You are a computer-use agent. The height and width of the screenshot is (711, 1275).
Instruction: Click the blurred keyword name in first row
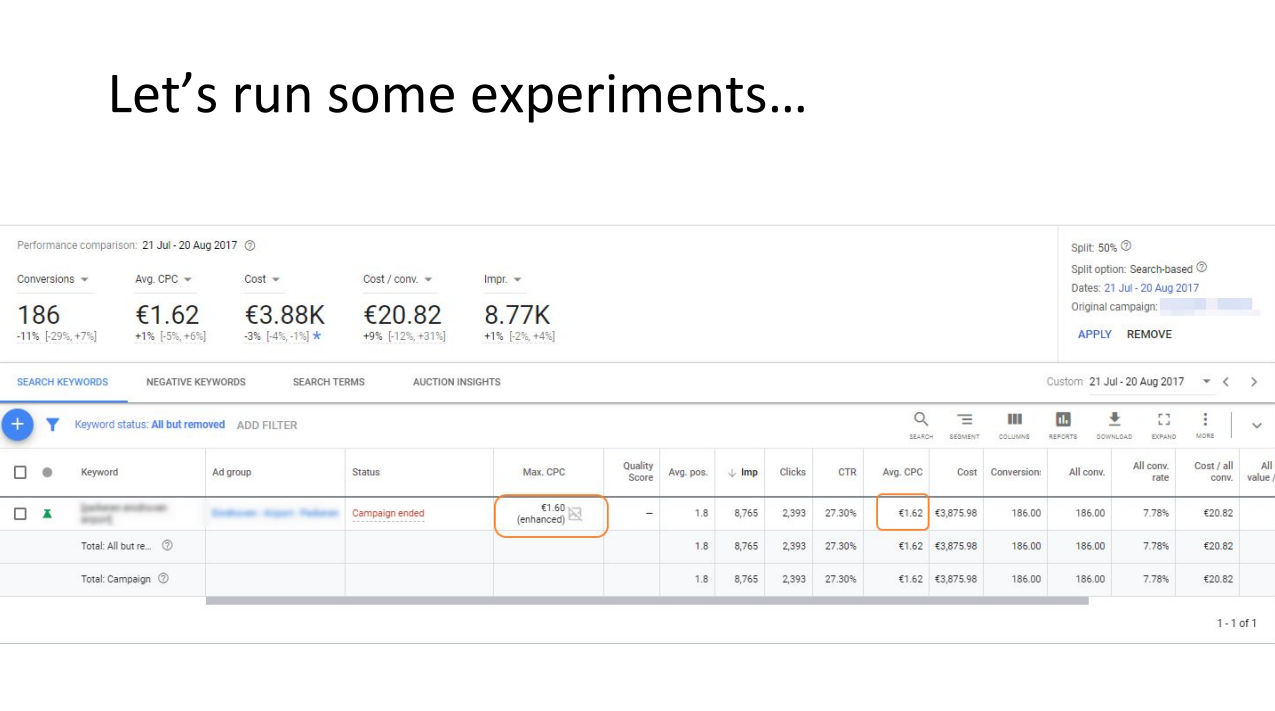coord(122,513)
